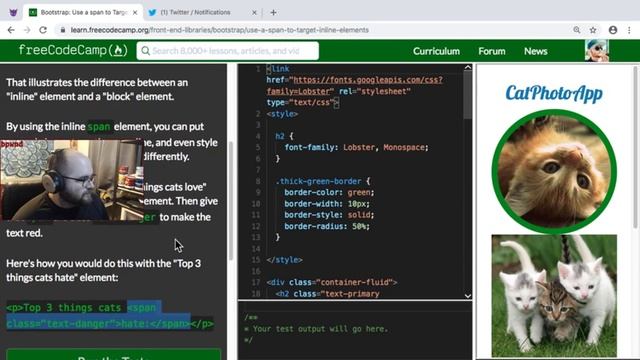The width and height of the screenshot is (640, 360).
Task: Click the instructions panel scrollbar
Action: [230, 200]
